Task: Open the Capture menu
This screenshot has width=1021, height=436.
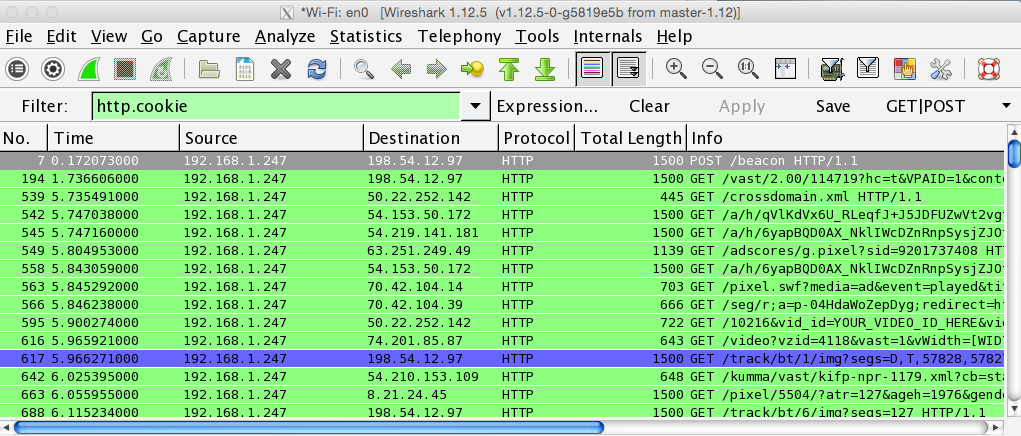Action: pyautogui.click(x=208, y=36)
